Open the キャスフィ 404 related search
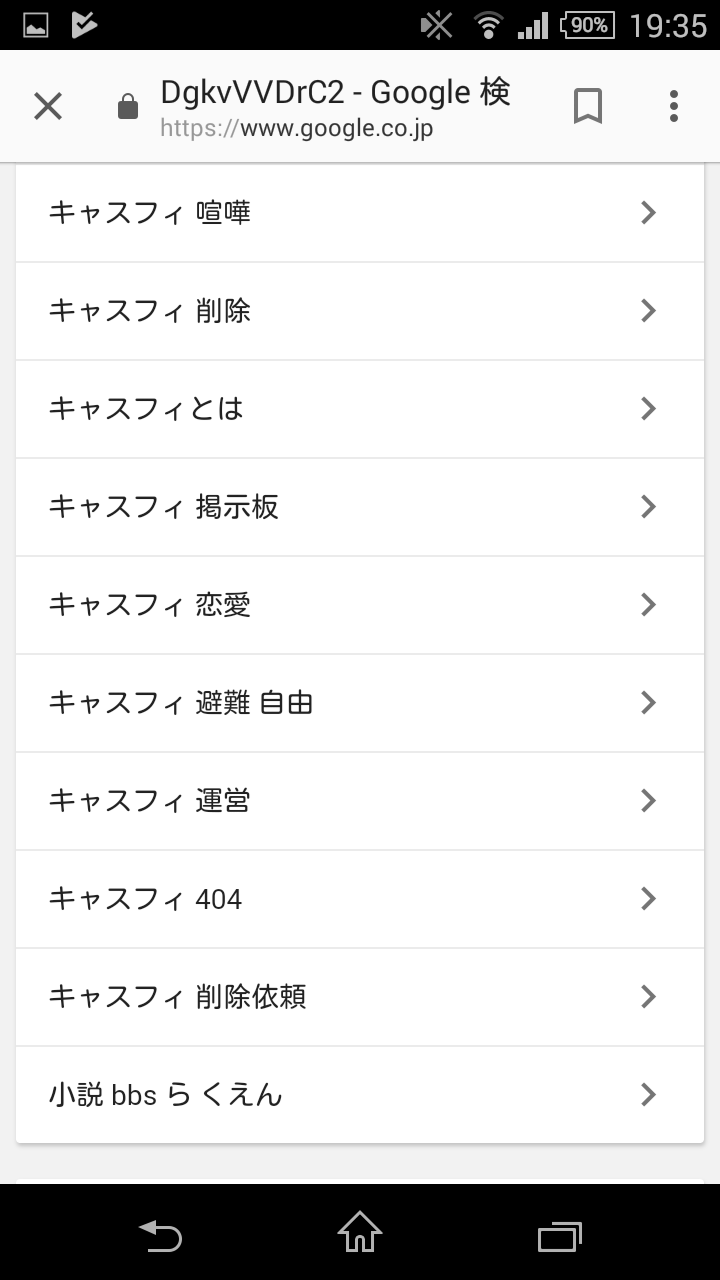This screenshot has width=720, height=1280. tap(145, 899)
